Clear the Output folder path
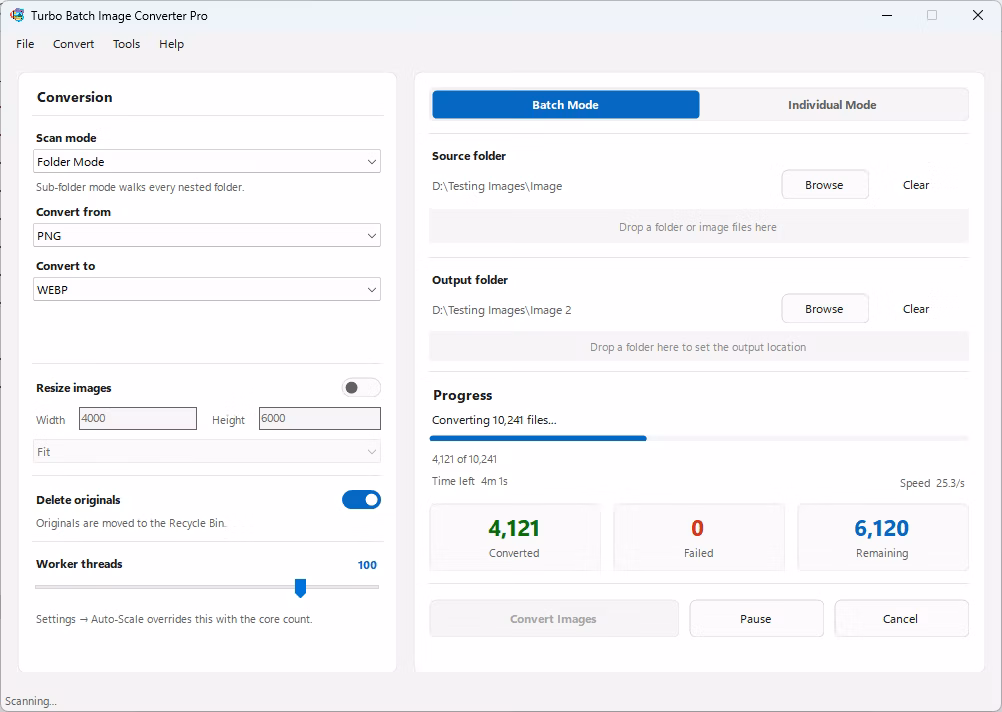Image resolution: width=1002 pixels, height=712 pixels. point(916,309)
